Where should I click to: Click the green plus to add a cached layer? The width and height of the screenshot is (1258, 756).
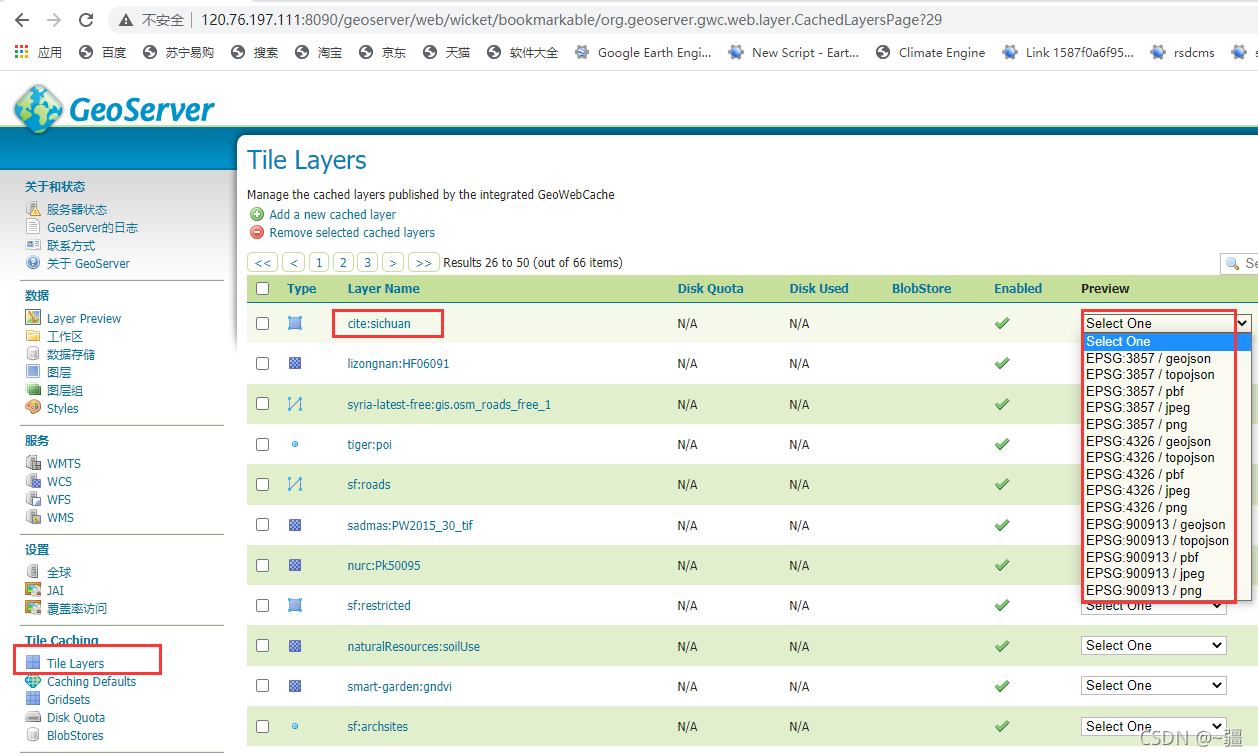pyautogui.click(x=259, y=214)
